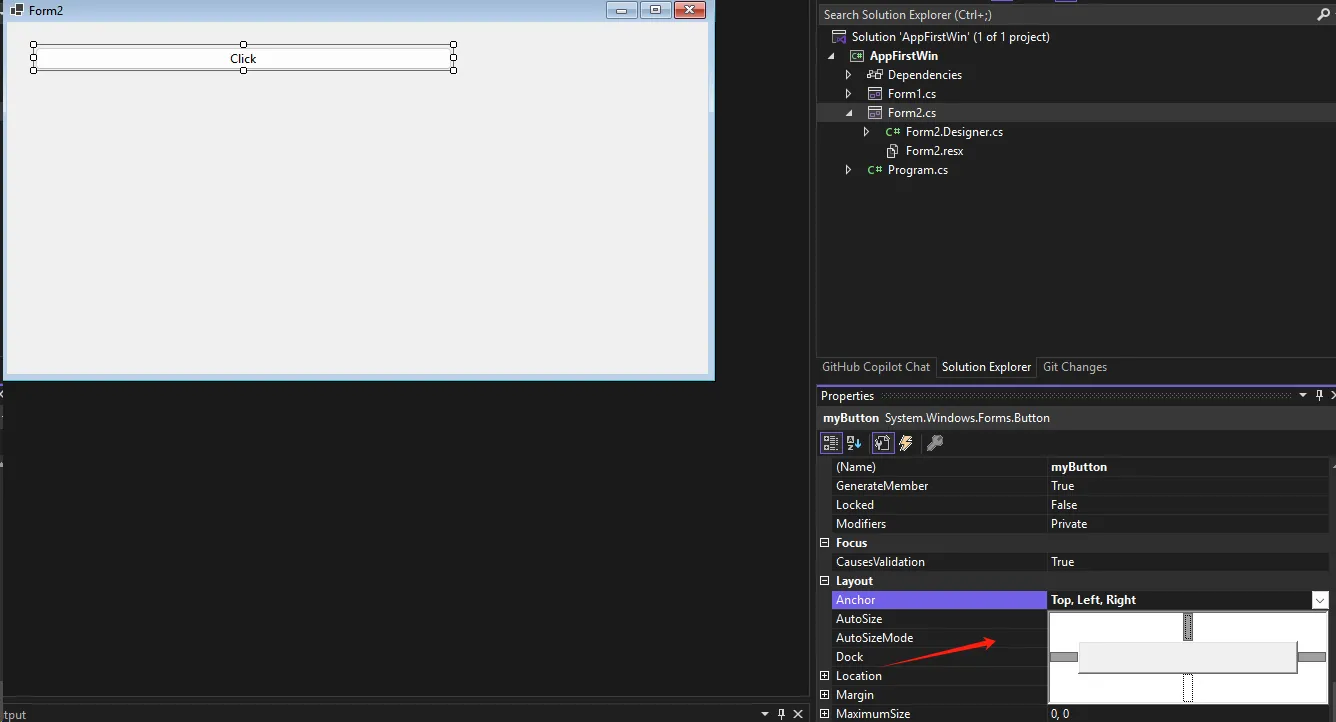
Task: Open the Events lightning bolt view
Action: 906,443
